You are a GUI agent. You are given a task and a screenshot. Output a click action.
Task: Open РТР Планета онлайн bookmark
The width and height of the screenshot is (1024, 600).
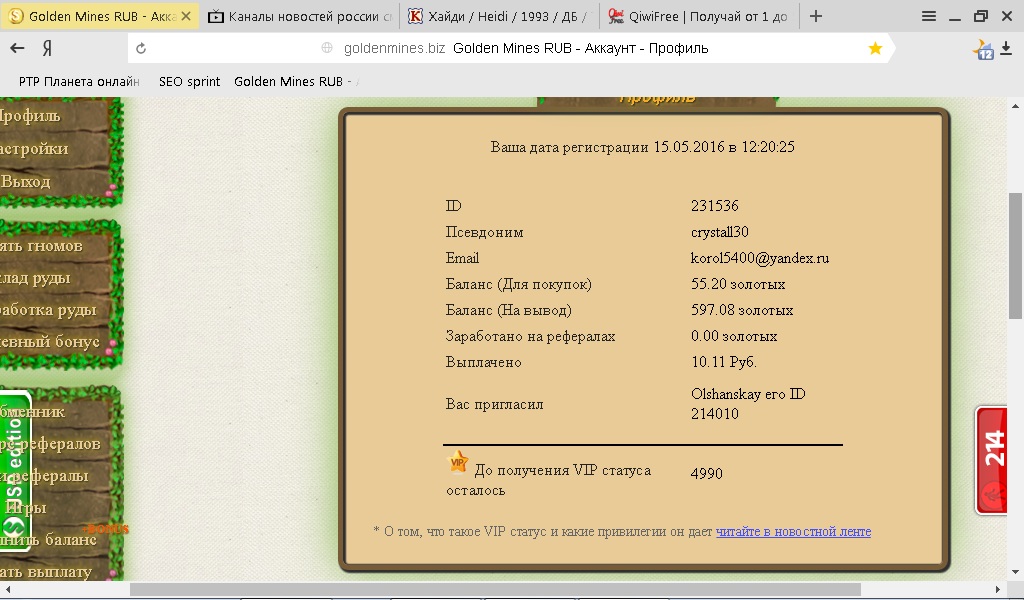point(79,82)
